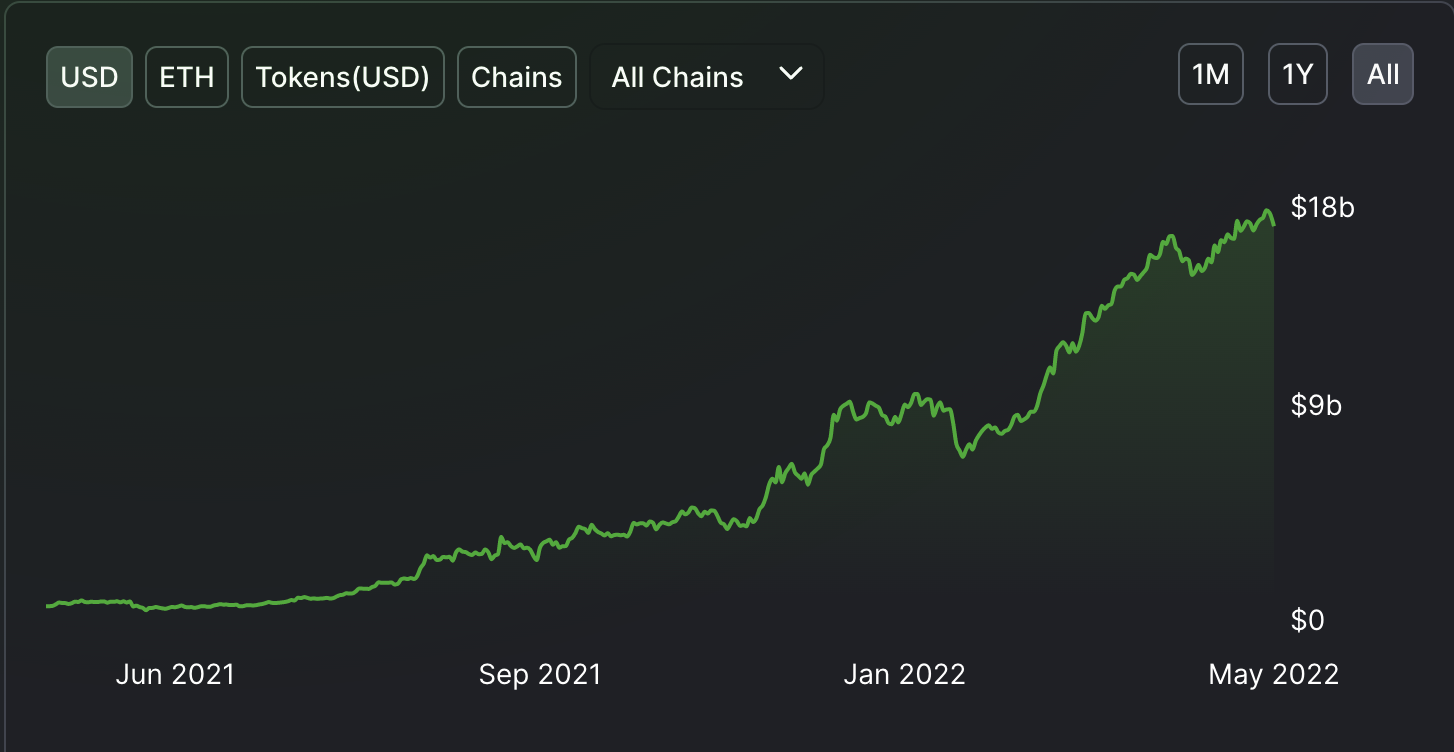Image resolution: width=1454 pixels, height=752 pixels.
Task: Click the $18b y-axis label
Action: (x=1322, y=207)
